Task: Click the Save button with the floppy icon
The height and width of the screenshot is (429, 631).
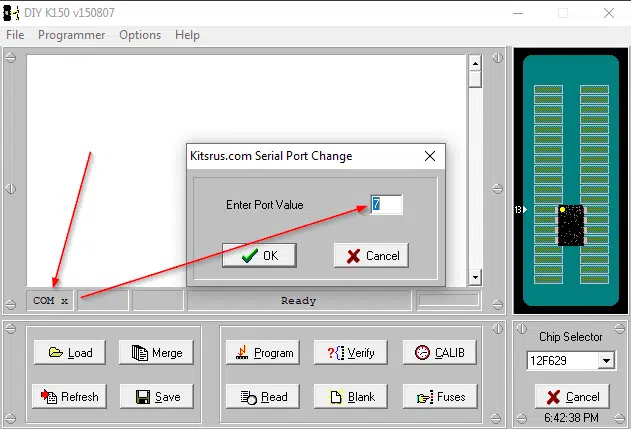Action: click(157, 396)
